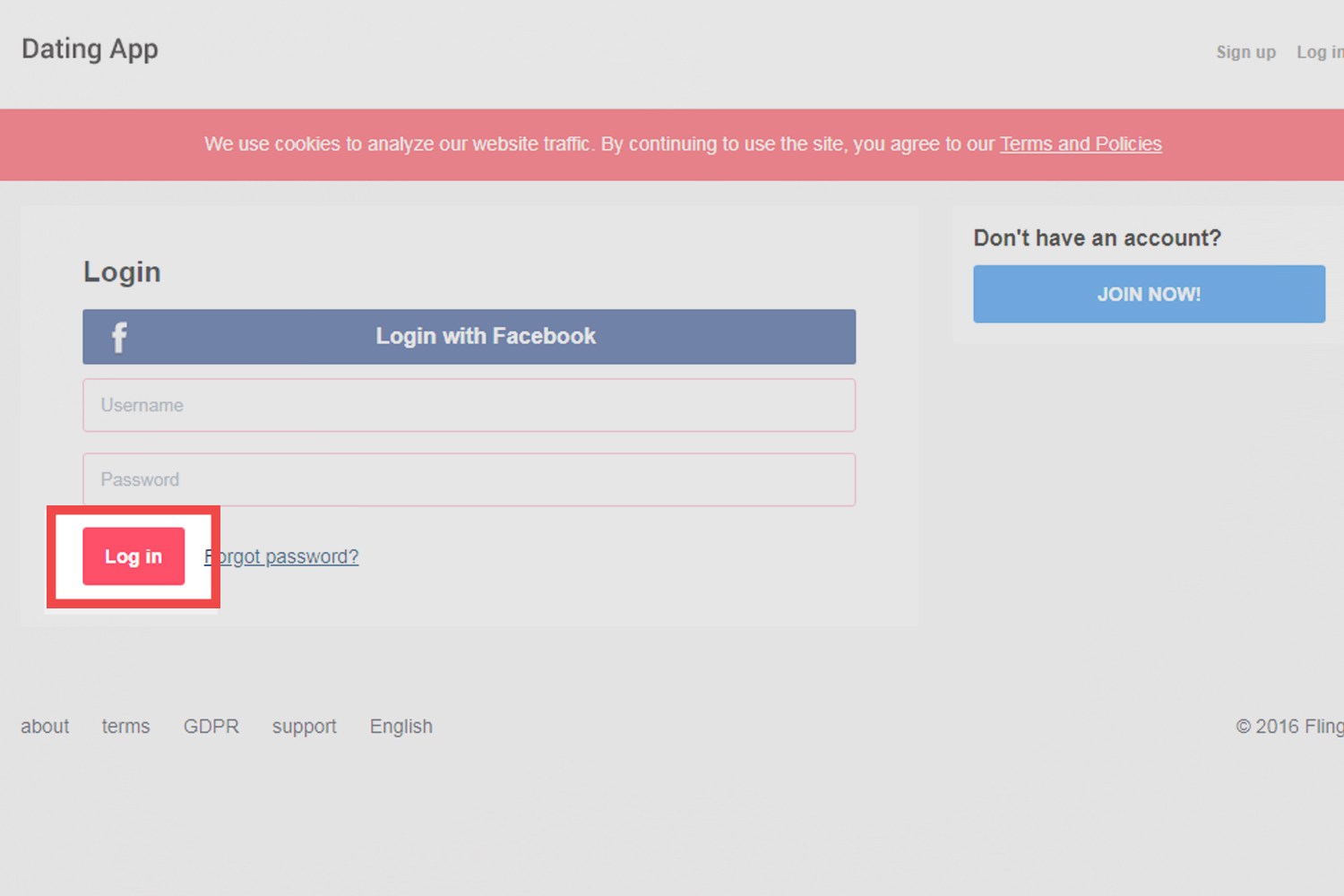The image size is (1344, 896).
Task: Open the English language selector
Action: tap(401, 727)
